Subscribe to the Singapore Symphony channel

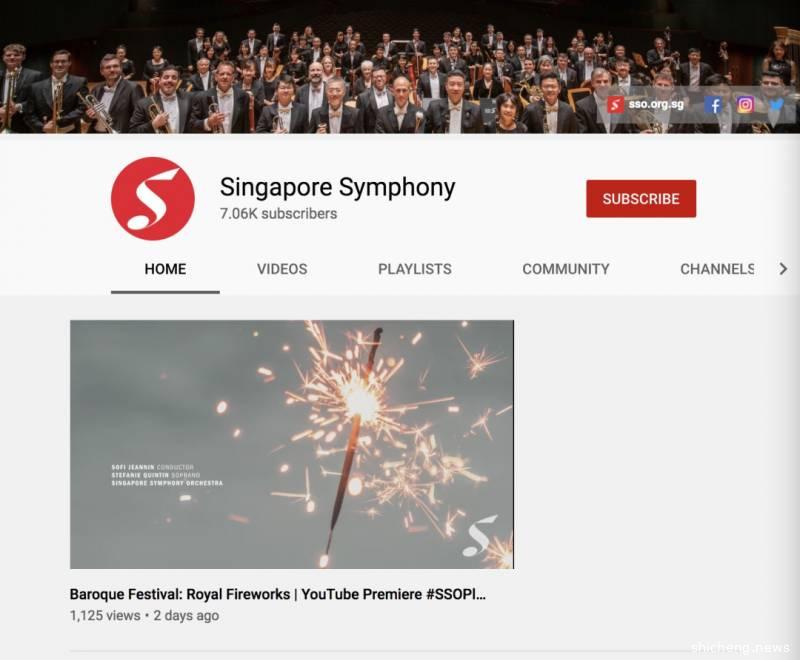coord(641,198)
